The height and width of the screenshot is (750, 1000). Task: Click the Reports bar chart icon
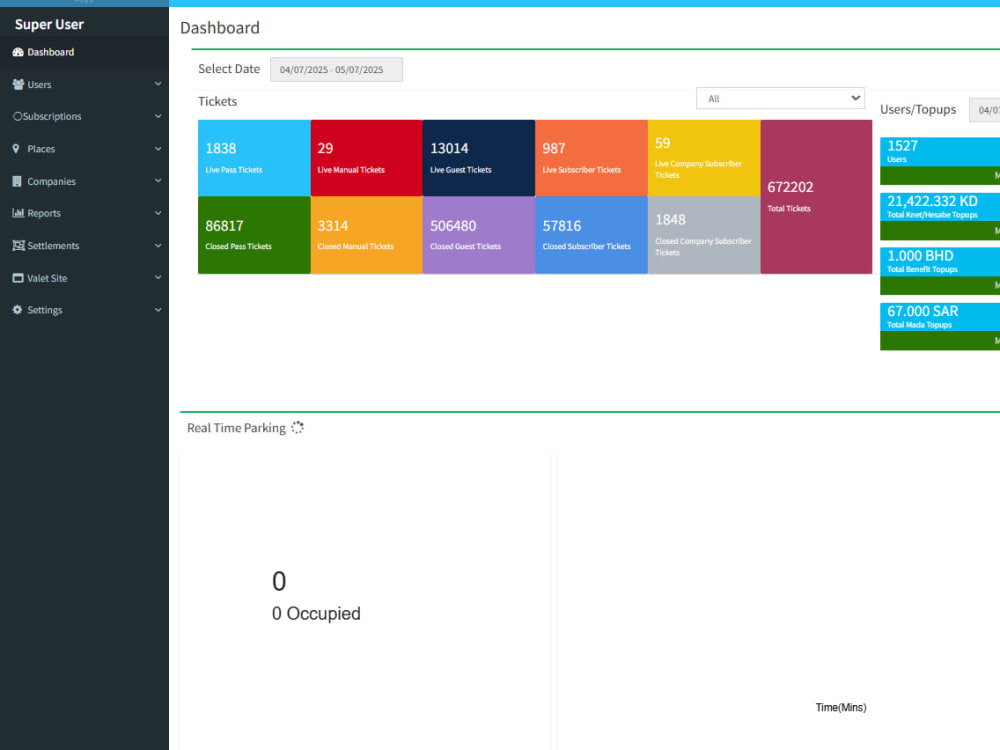coord(18,213)
